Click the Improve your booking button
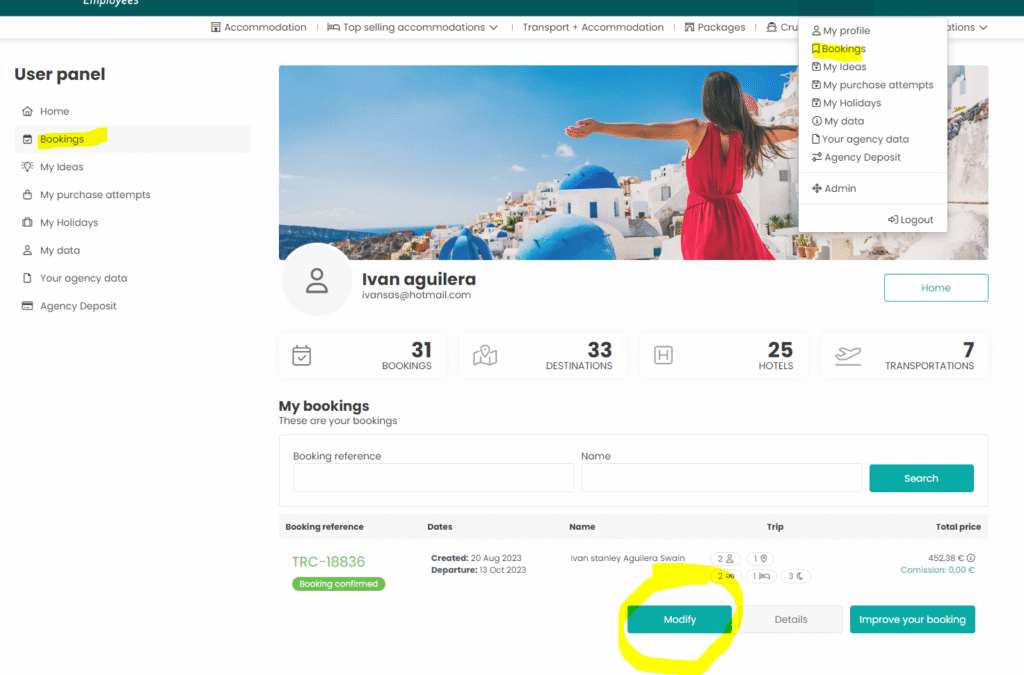The height and width of the screenshot is (675, 1024). pyautogui.click(x=912, y=620)
